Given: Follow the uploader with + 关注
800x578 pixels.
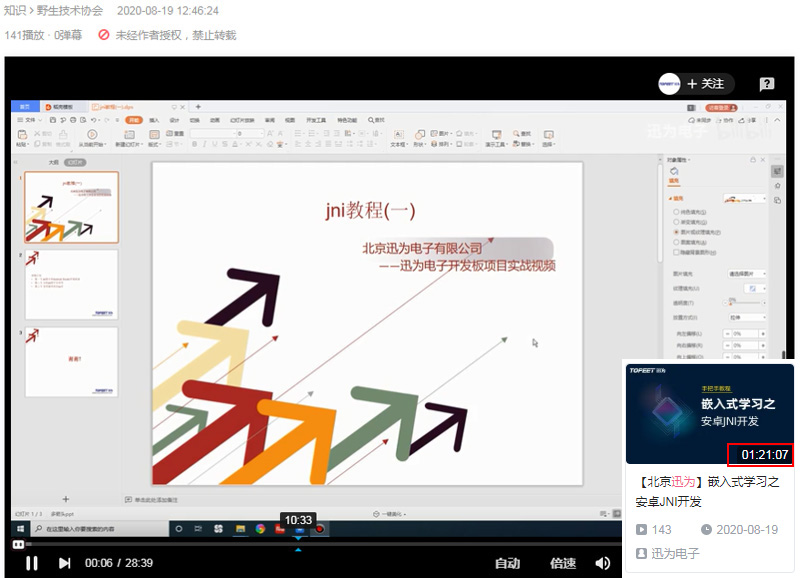Looking at the screenshot, I should pyautogui.click(x=706, y=84).
